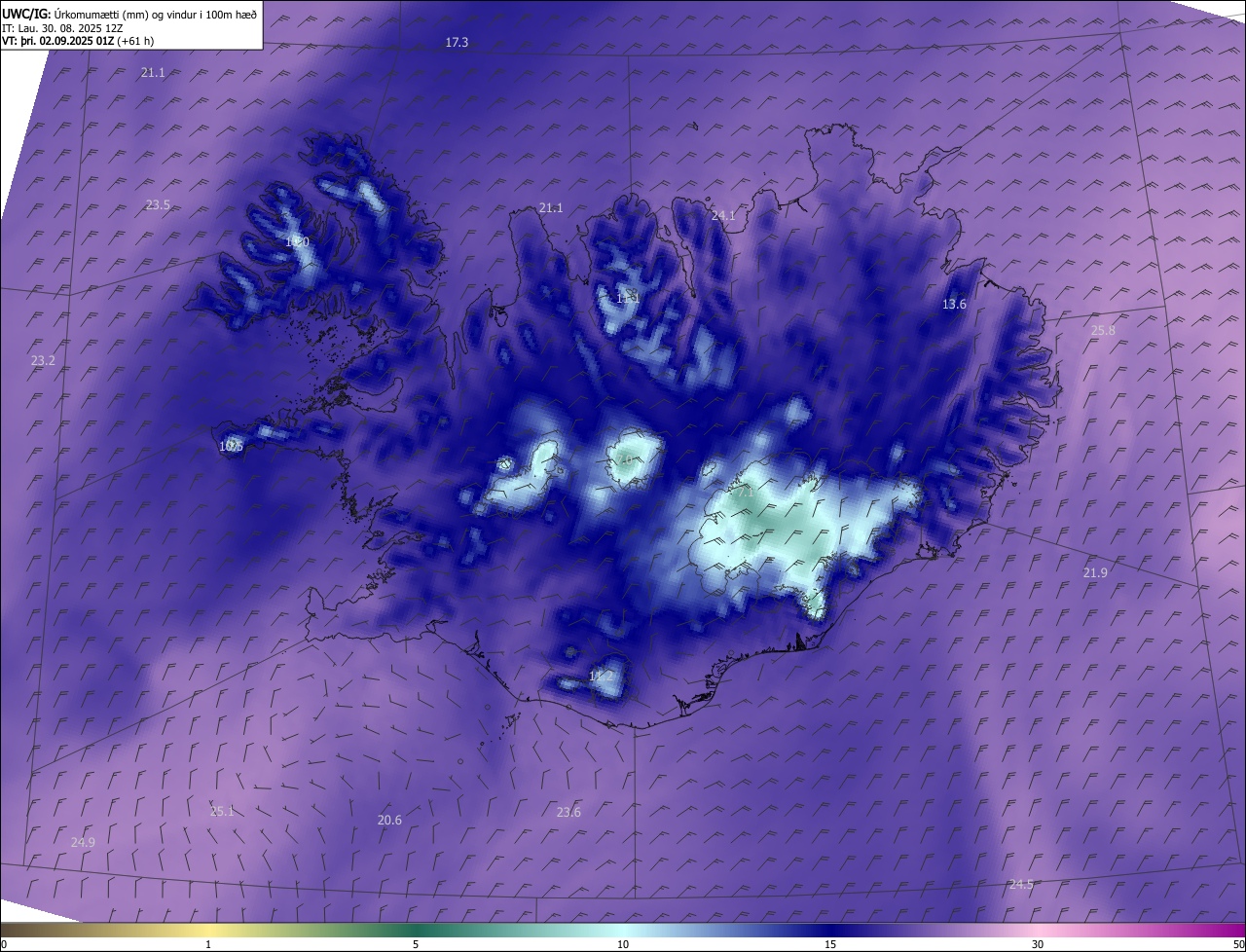Click the '20.6' value south of Reykjanes
This screenshot has height=952, width=1246.
(389, 821)
